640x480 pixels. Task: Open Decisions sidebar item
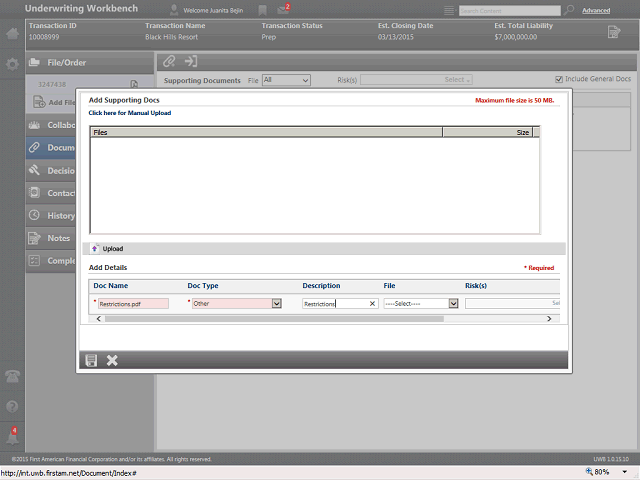[x=51, y=171]
